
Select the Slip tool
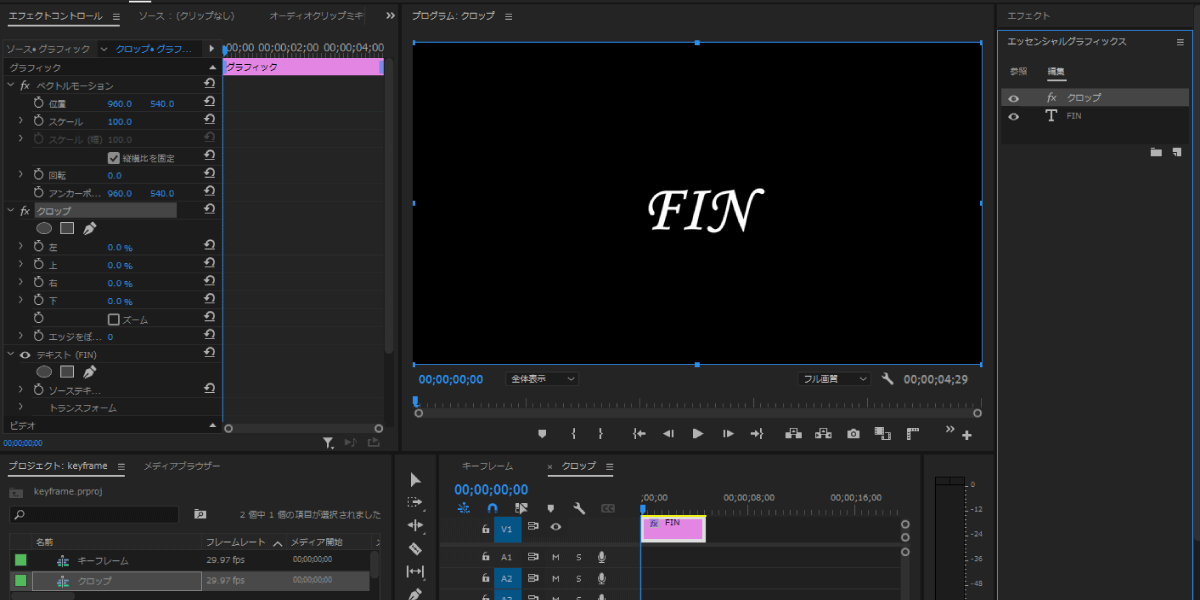pos(416,572)
